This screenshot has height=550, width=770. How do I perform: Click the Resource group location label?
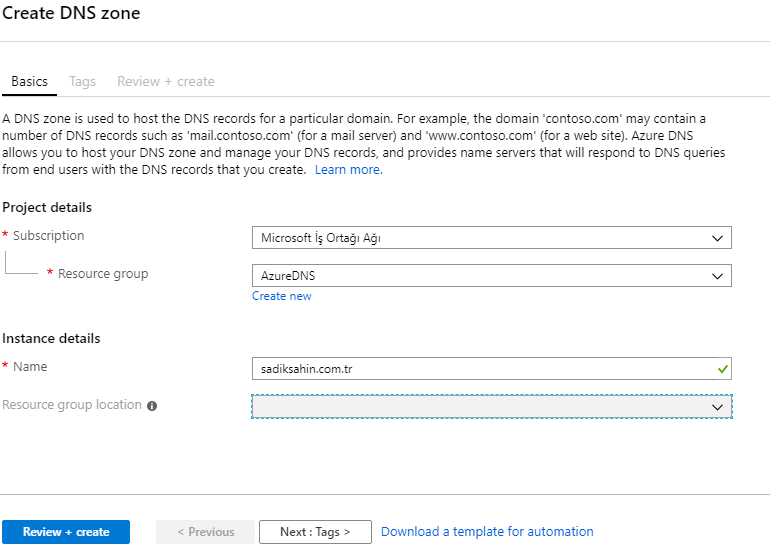point(72,405)
